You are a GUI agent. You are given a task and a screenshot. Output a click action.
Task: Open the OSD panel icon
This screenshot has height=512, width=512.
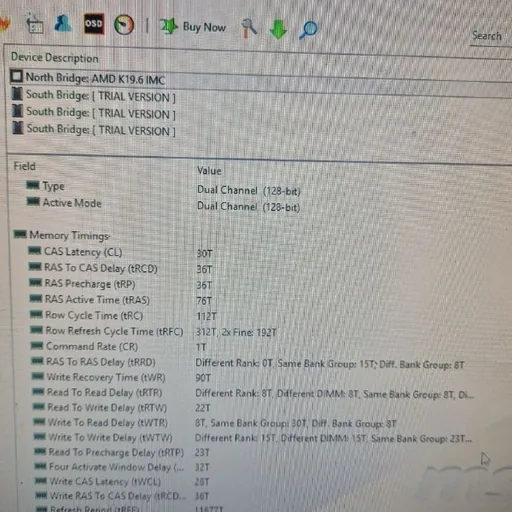(x=94, y=24)
